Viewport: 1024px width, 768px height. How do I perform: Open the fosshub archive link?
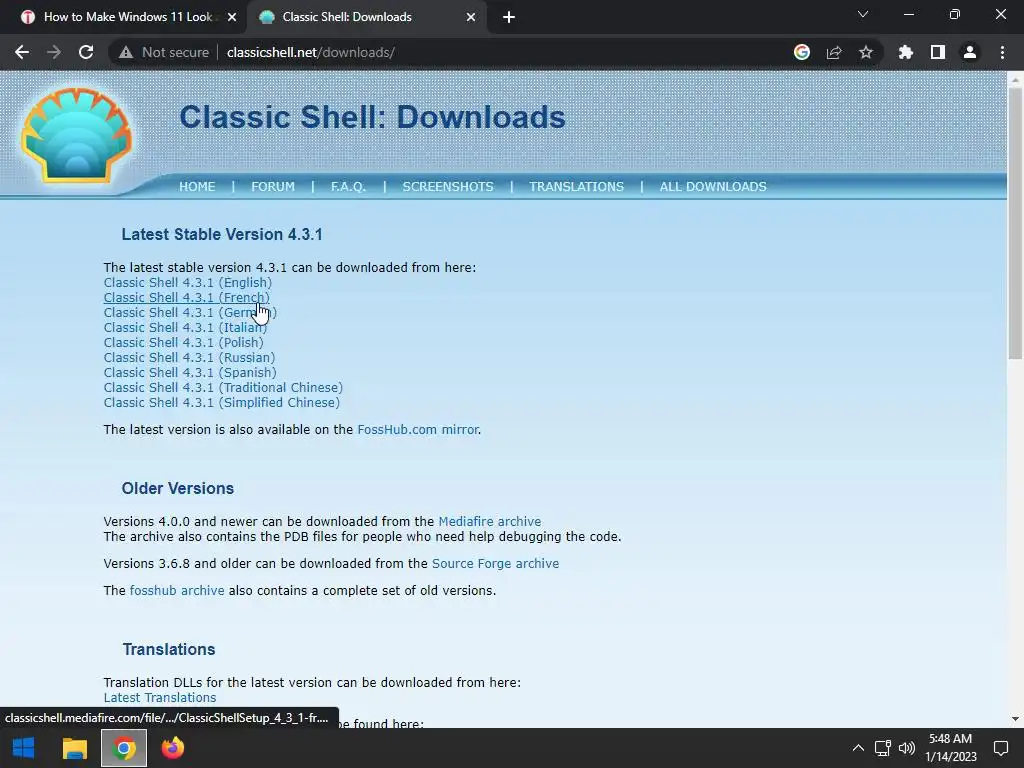[x=177, y=590]
